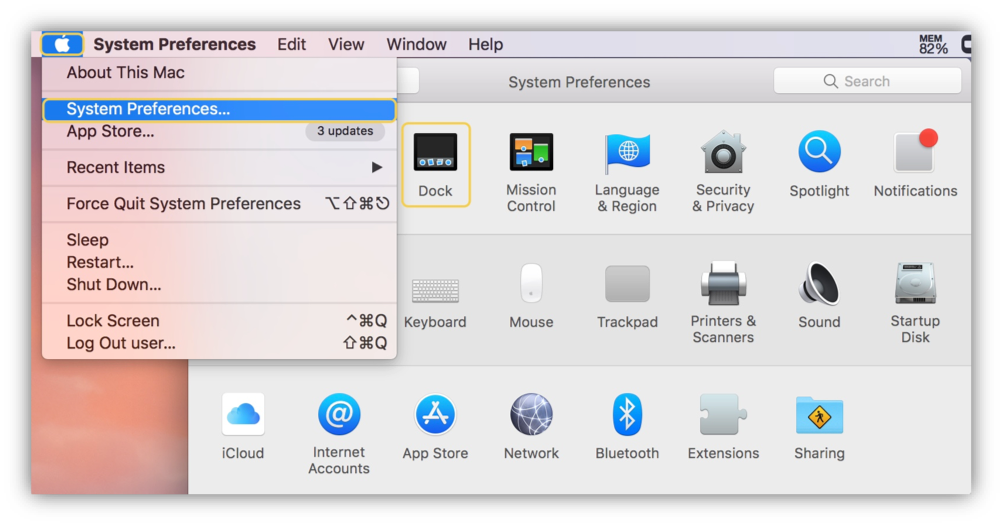Open the Sharing preference pane

[819, 427]
